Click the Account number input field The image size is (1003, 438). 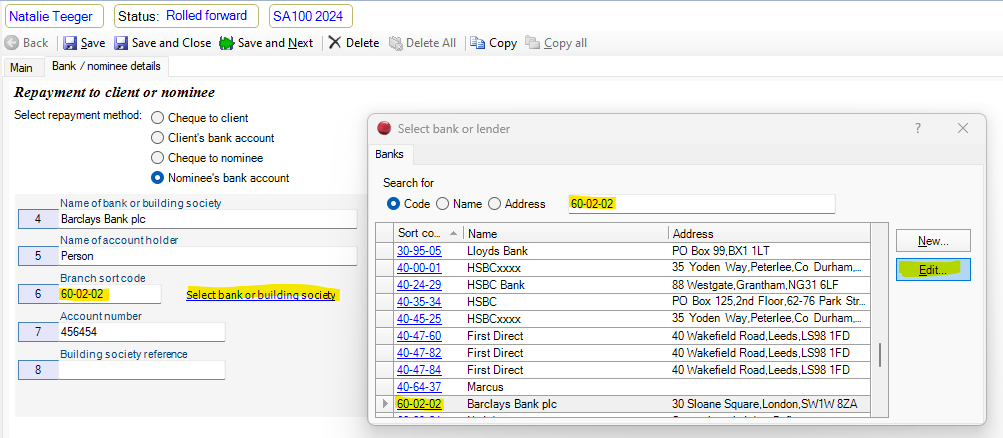pos(142,332)
